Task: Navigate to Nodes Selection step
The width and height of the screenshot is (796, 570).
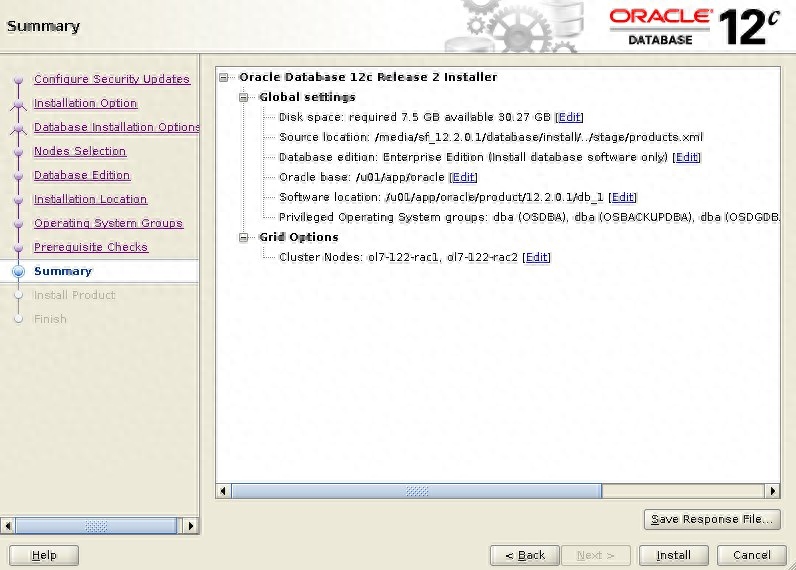Action: click(x=80, y=151)
